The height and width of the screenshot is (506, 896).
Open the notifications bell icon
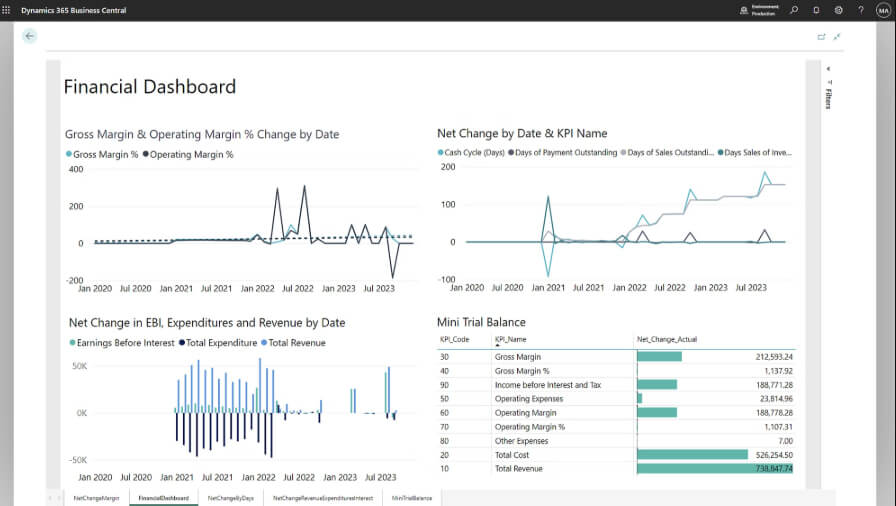coord(816,10)
